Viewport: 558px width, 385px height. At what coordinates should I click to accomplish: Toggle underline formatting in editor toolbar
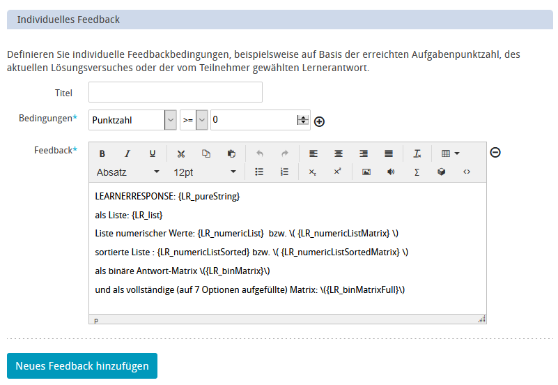(152, 154)
